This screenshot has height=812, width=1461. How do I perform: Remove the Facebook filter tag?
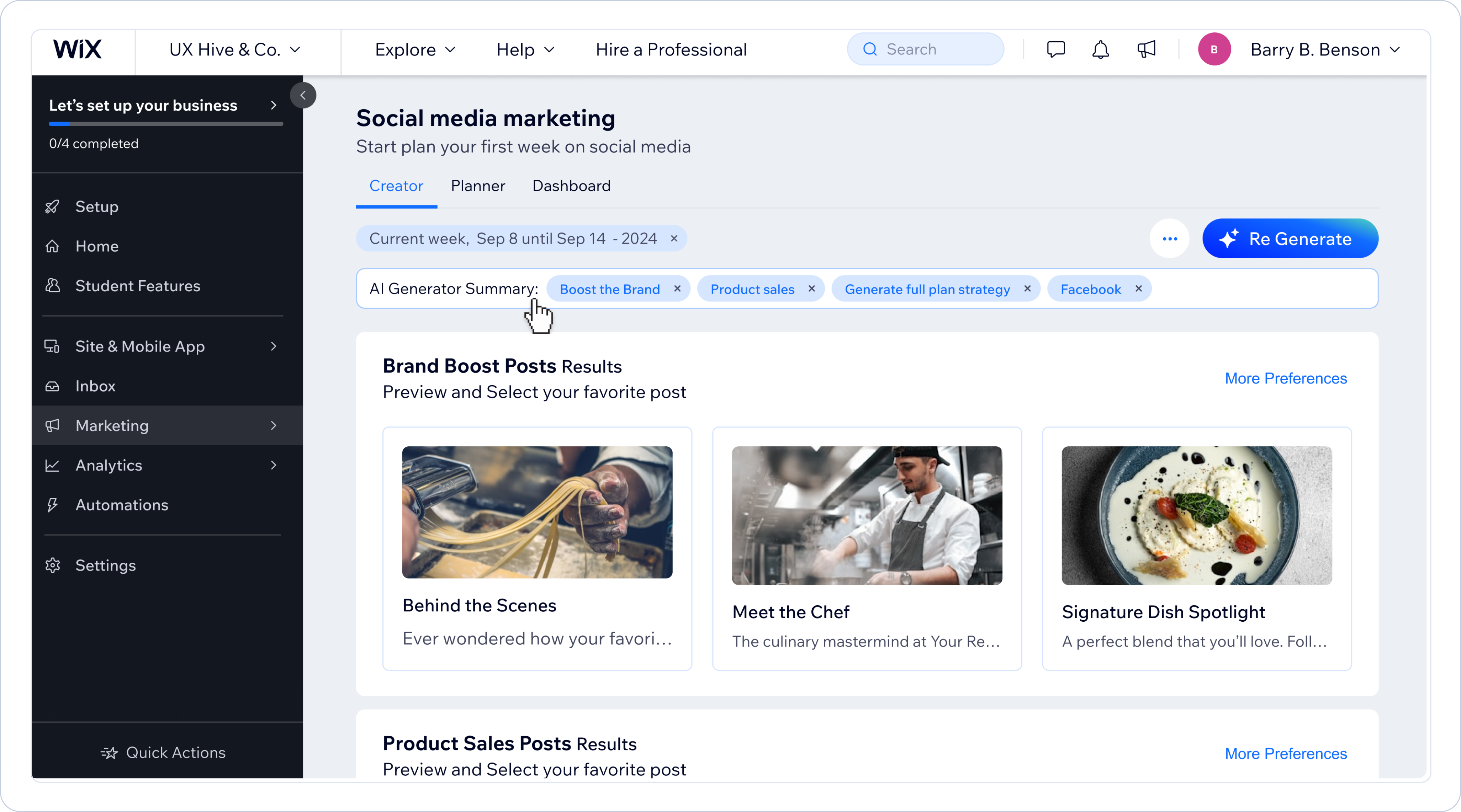click(1138, 288)
